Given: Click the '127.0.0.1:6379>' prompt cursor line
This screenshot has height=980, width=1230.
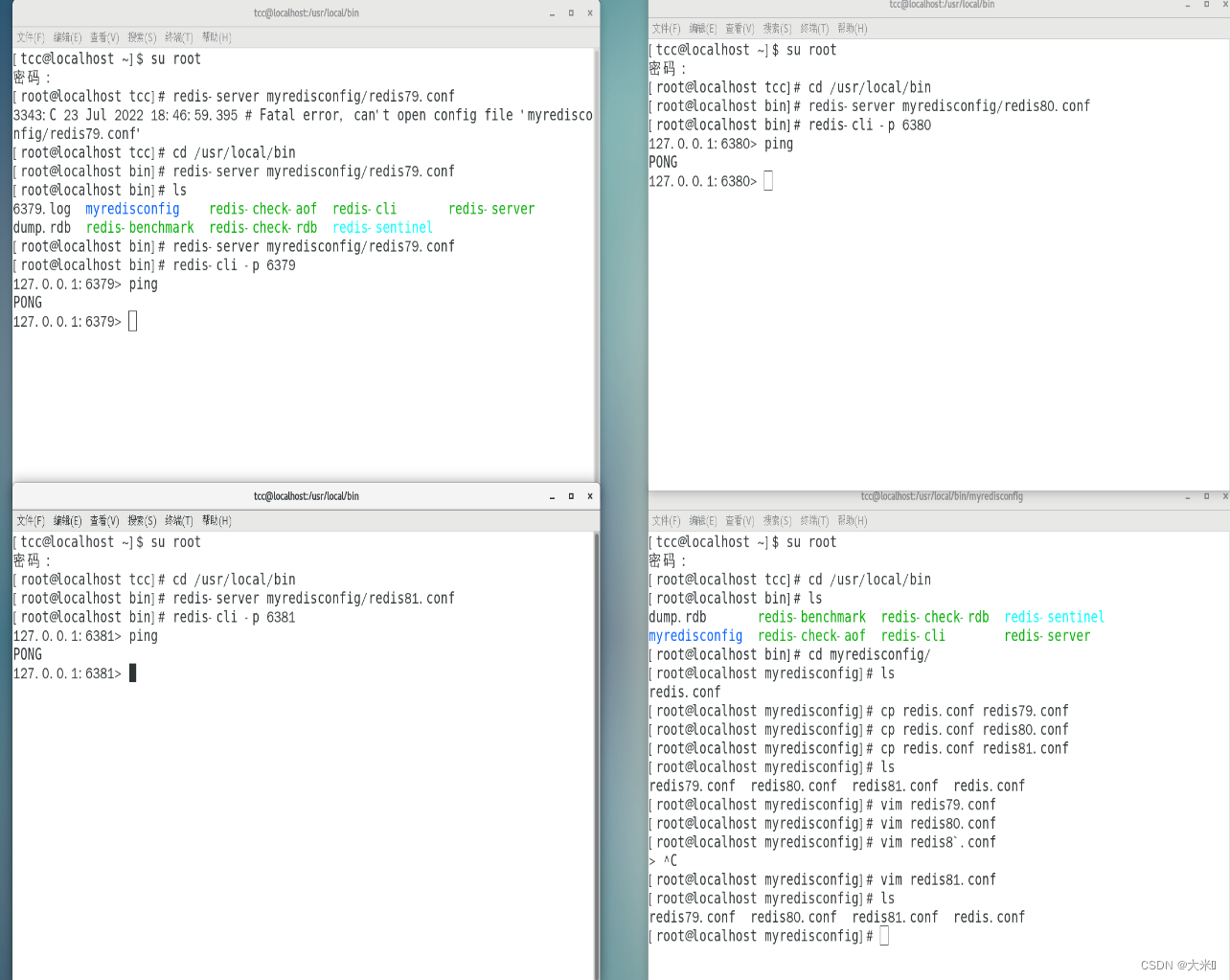Looking at the screenshot, I should (x=75, y=322).
